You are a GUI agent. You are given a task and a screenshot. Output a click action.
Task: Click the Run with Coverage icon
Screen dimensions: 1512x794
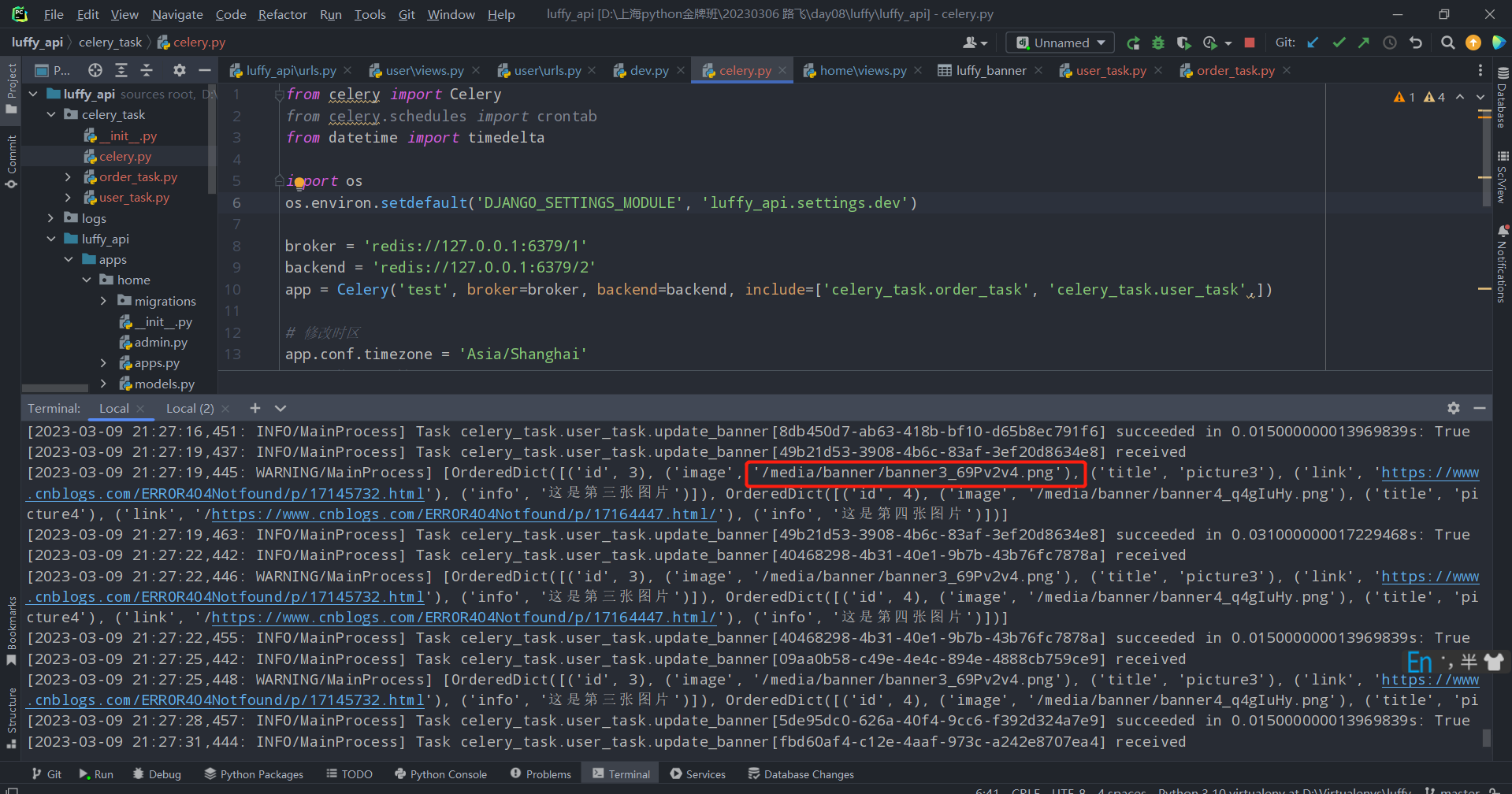pos(1183,43)
